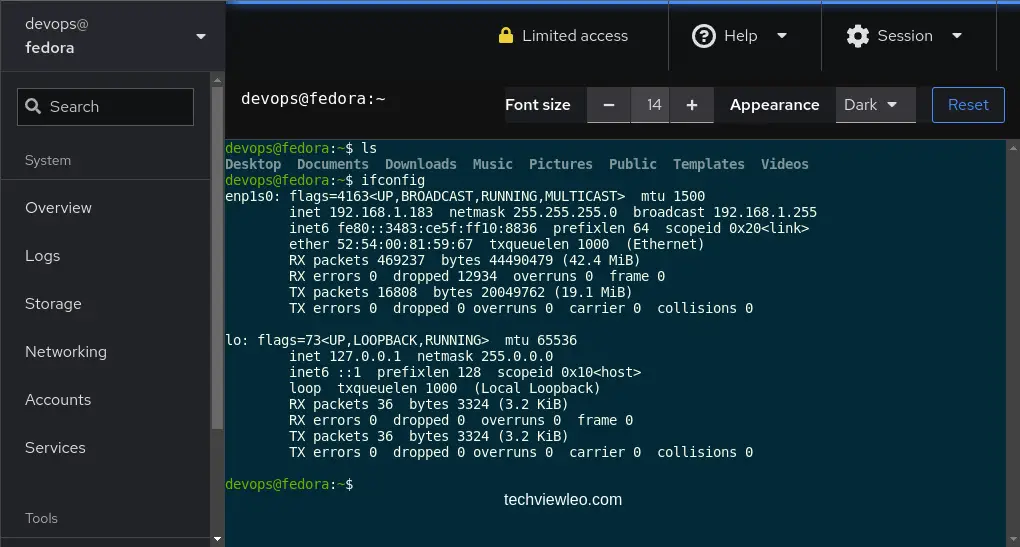Increase font size with plus button
1020x547 pixels.
(x=691, y=105)
